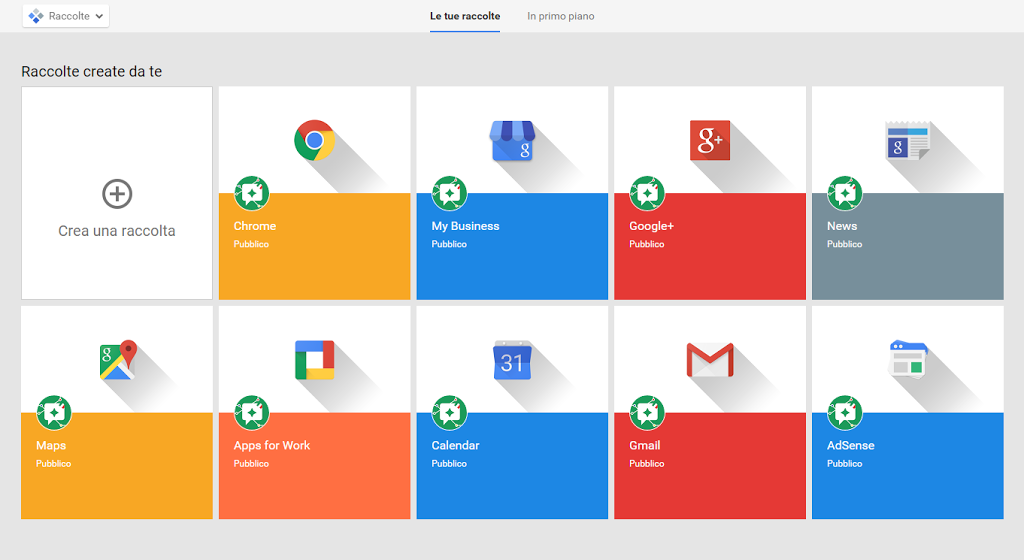1024x560 pixels.
Task: Click Pubblico label under Google+
Action: click(647, 244)
